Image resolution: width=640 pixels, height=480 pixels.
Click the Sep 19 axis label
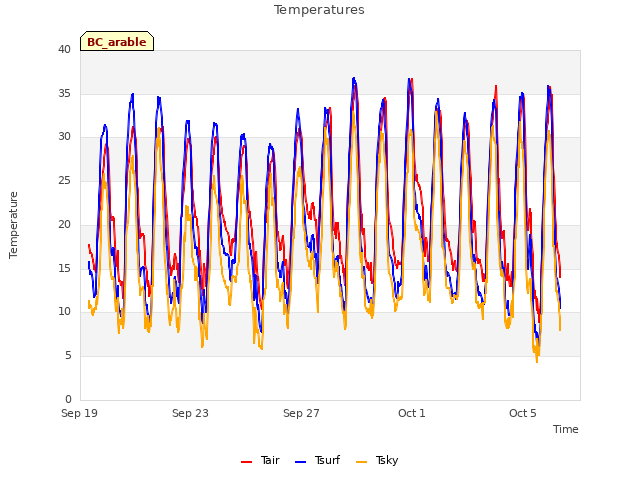coord(80,413)
